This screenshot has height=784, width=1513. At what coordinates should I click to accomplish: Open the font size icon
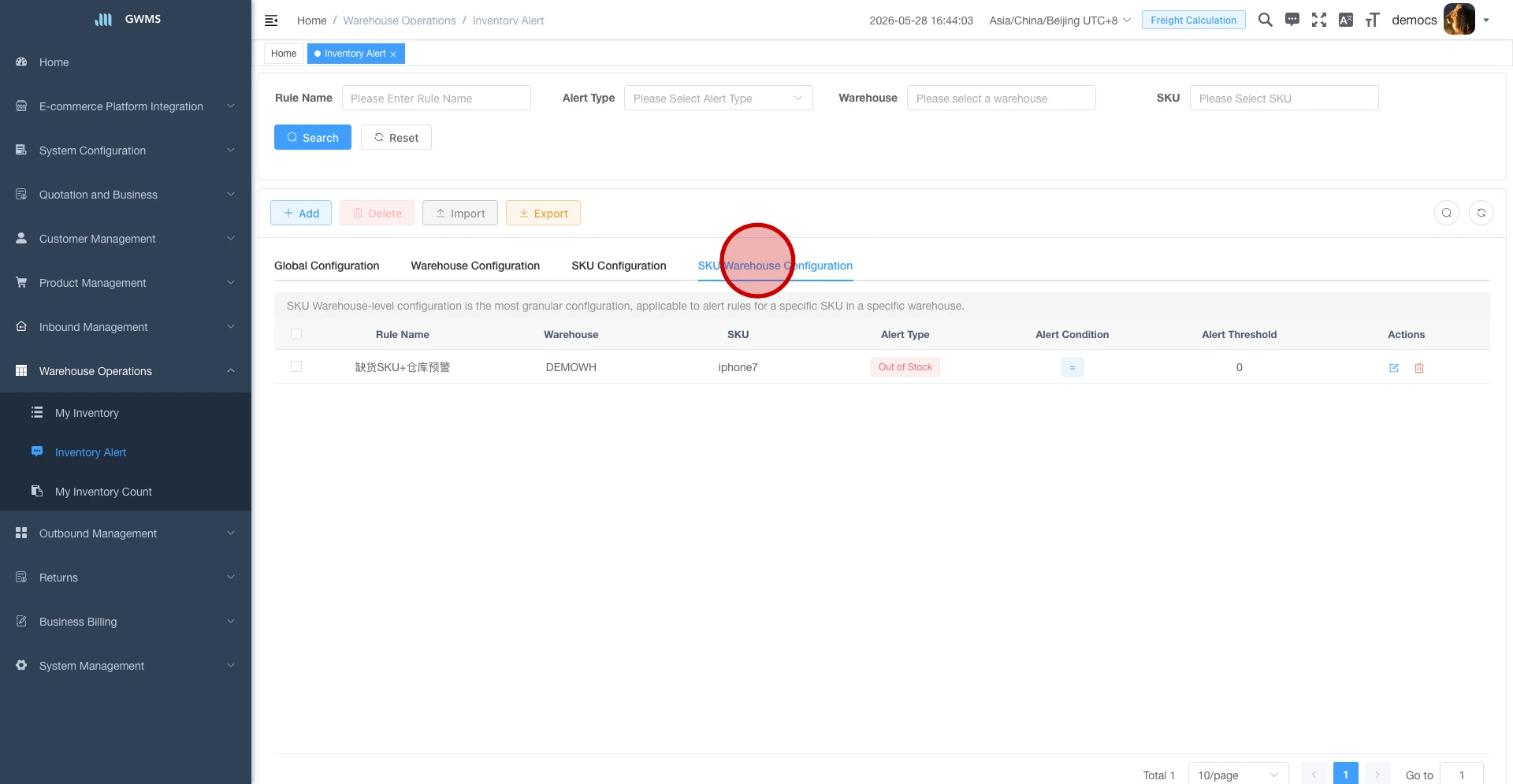pos(1373,20)
